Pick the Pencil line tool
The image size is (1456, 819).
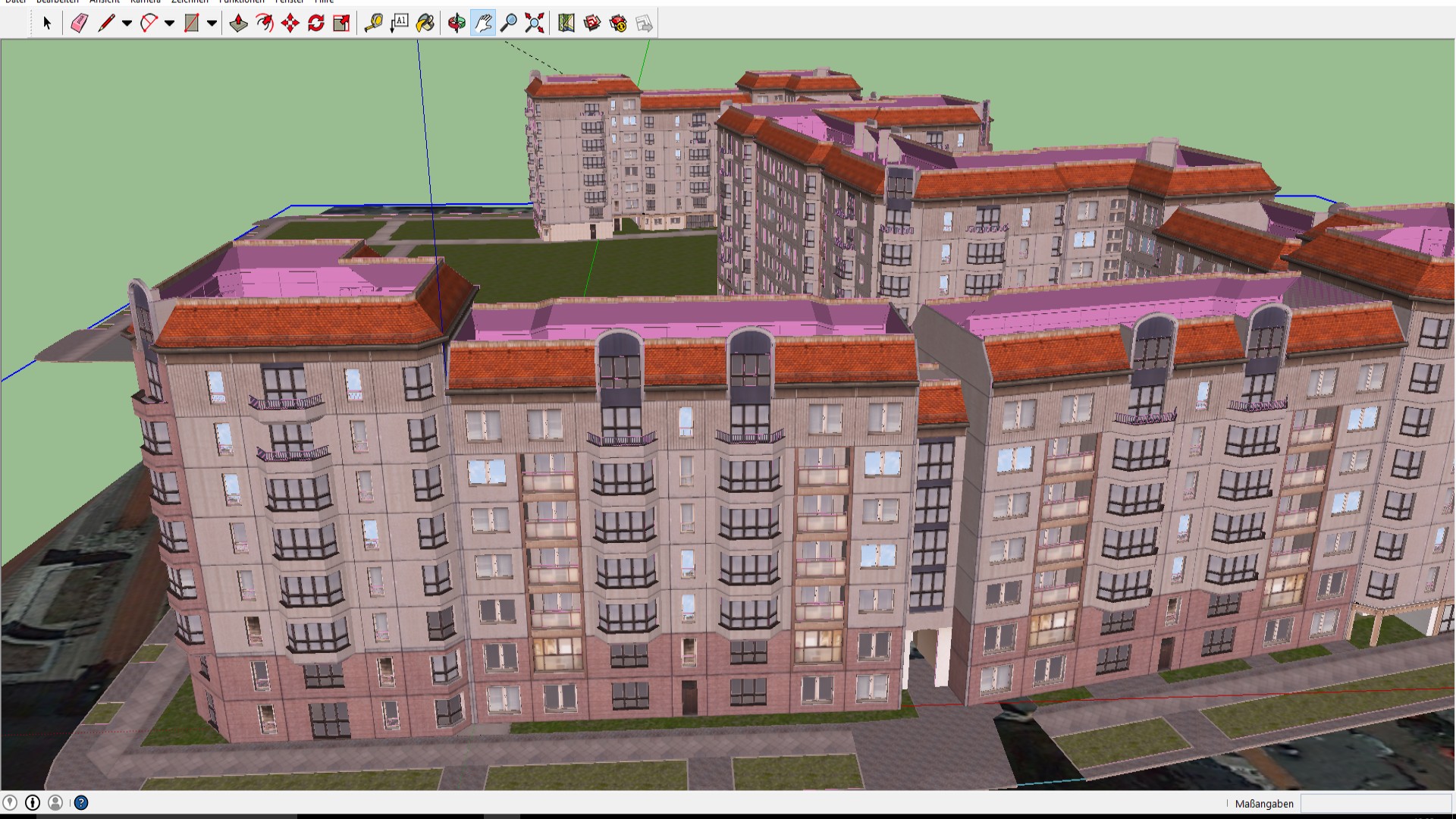point(106,24)
